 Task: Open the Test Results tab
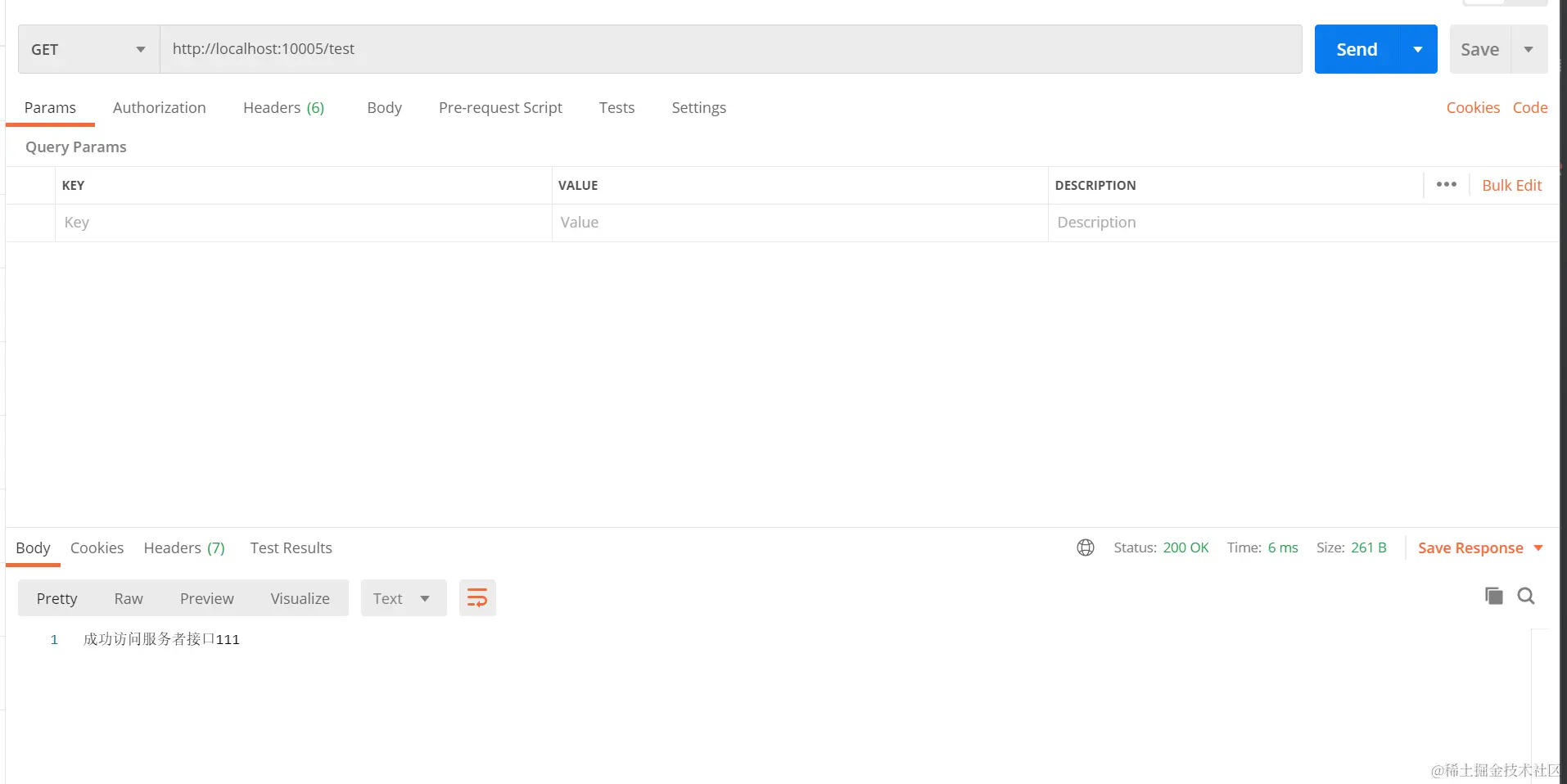tap(291, 547)
